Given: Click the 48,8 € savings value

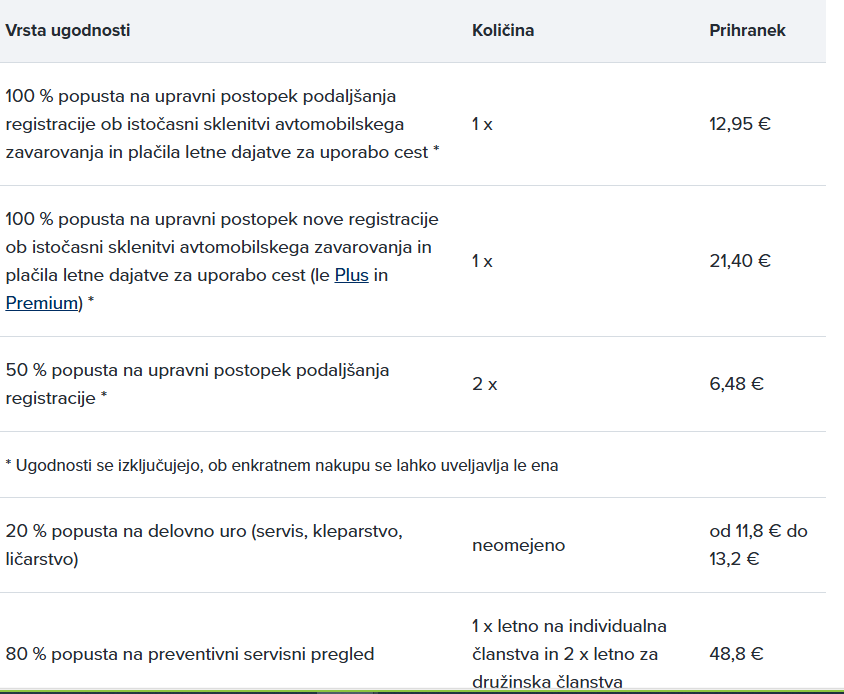Looking at the screenshot, I should click(736, 654).
